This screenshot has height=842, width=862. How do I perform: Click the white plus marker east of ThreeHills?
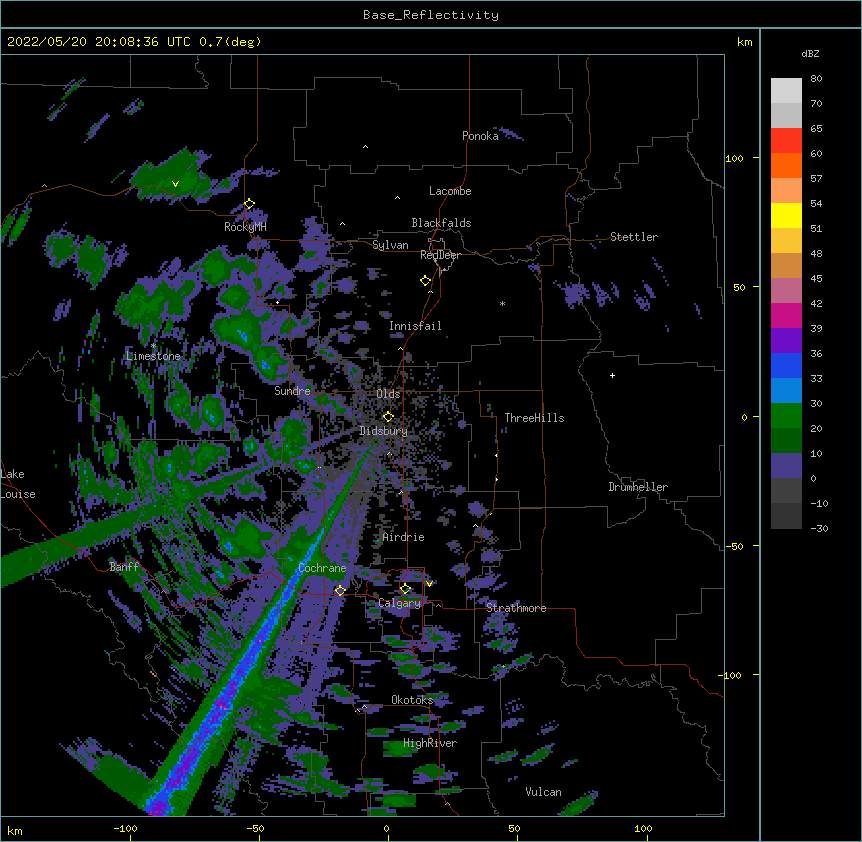pyautogui.click(x=612, y=375)
